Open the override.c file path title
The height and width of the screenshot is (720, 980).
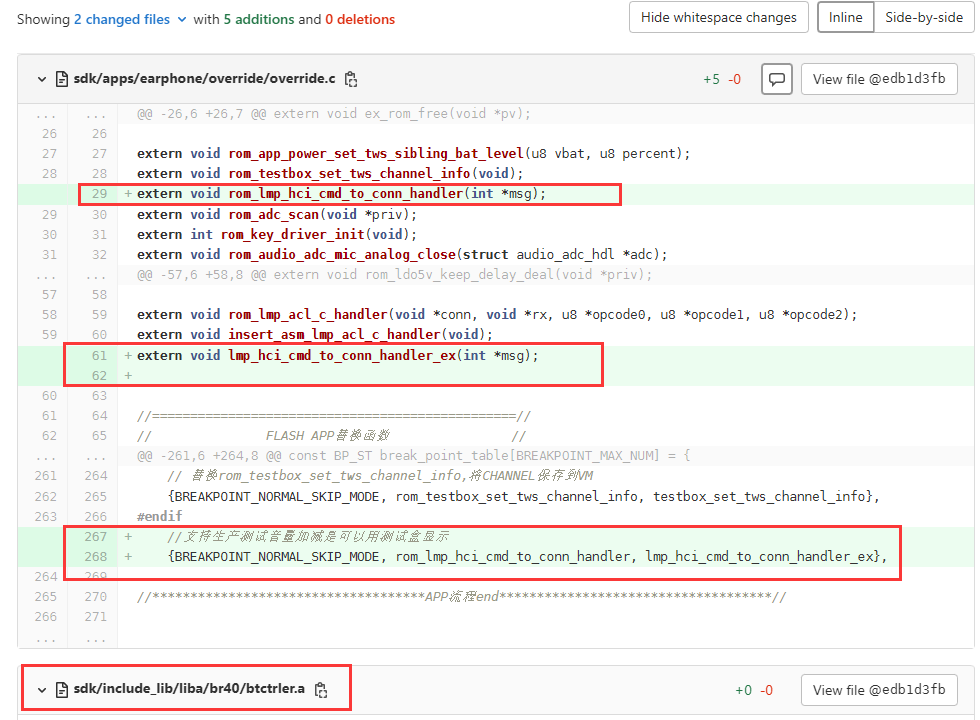[204, 79]
